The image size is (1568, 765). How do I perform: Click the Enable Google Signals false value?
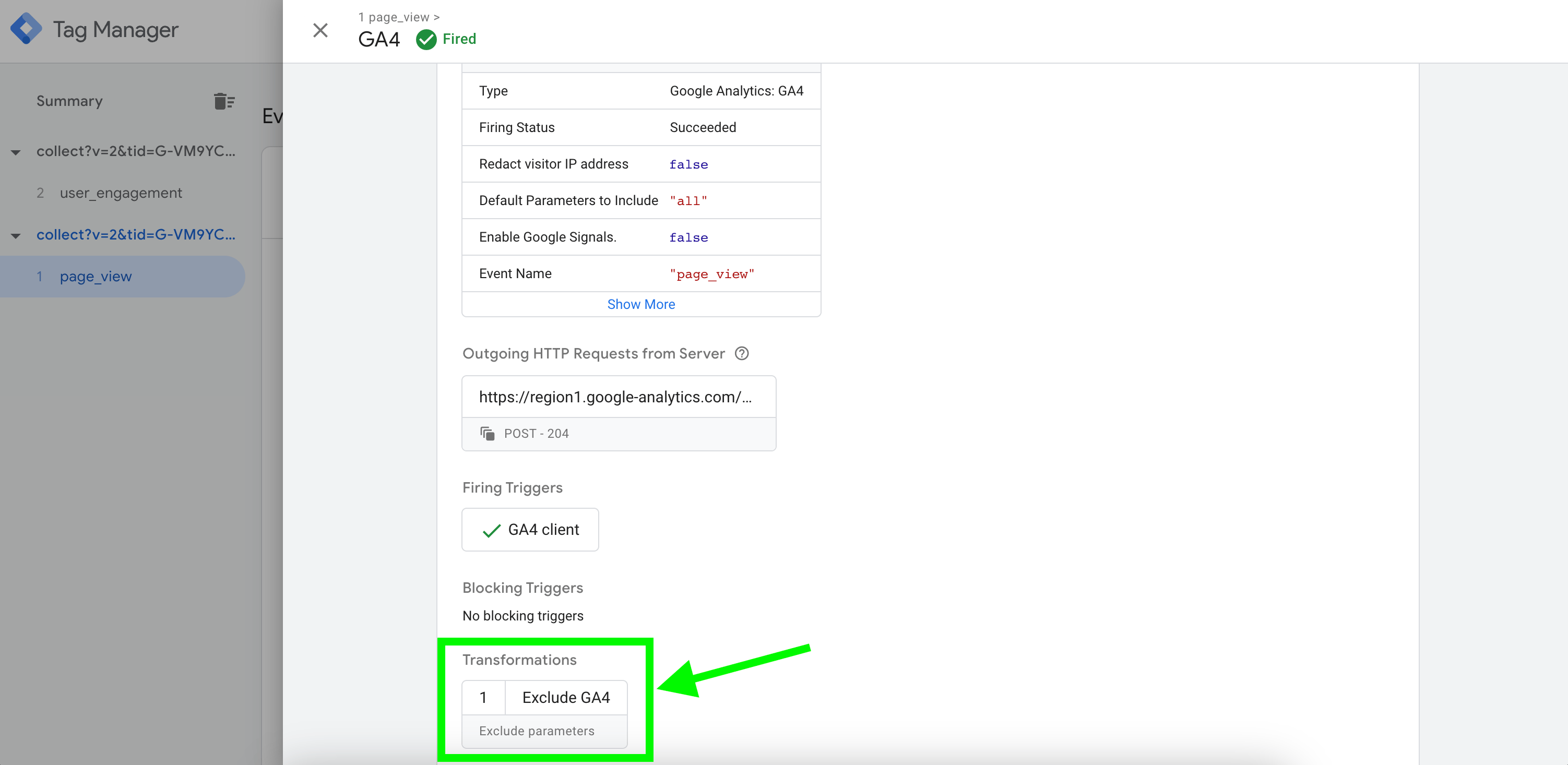click(688, 237)
